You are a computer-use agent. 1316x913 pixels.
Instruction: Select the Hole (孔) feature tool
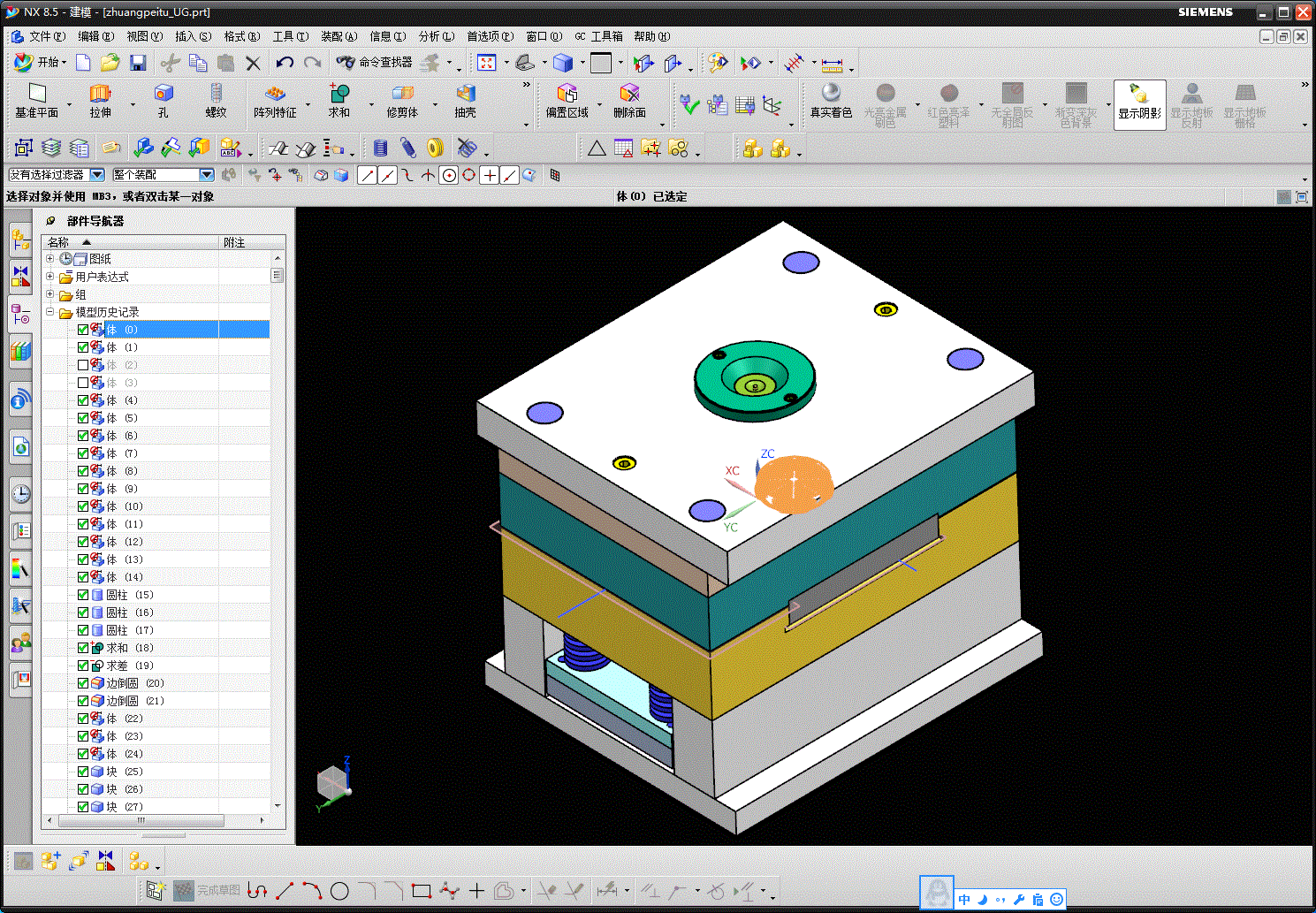coord(163,94)
